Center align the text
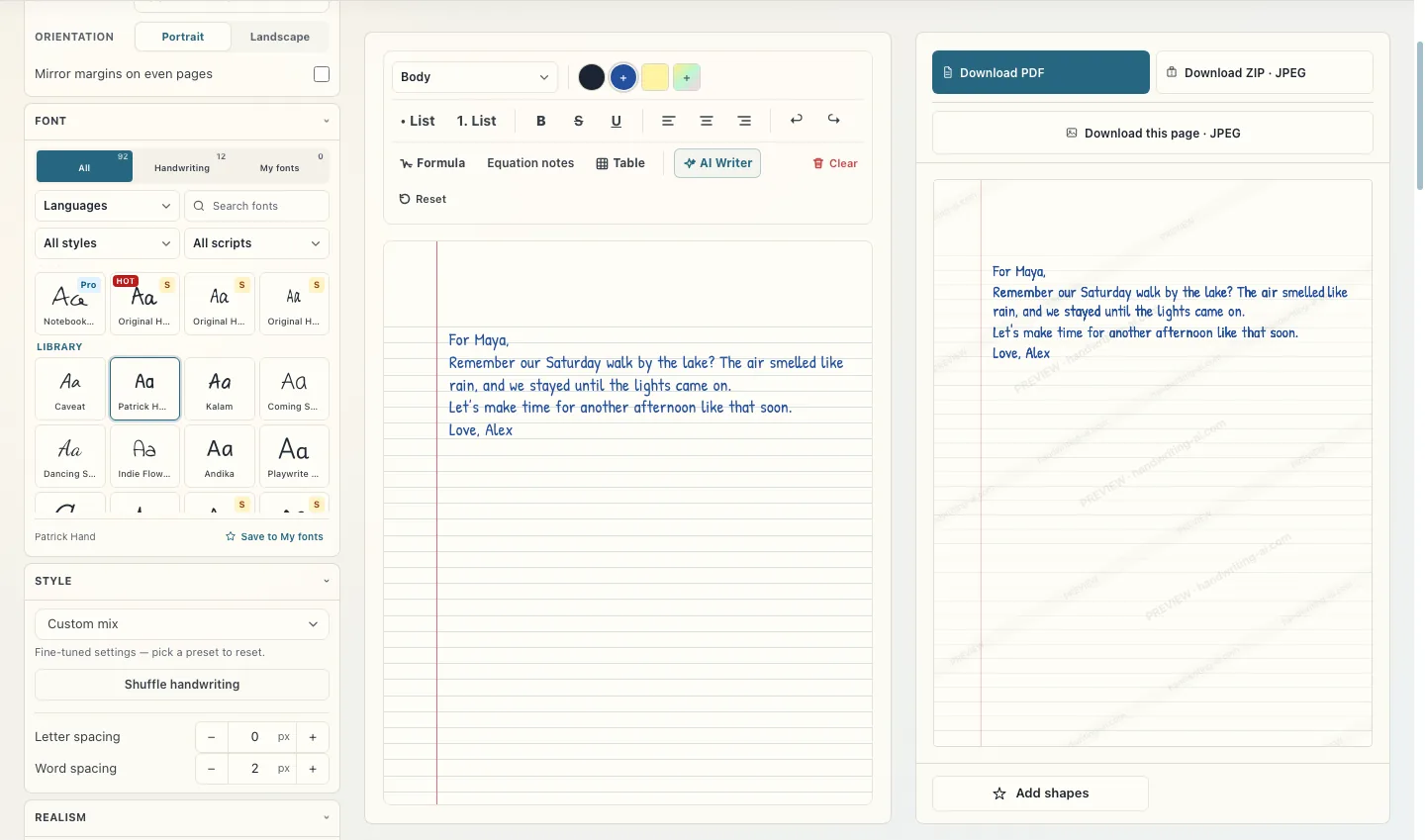The width and height of the screenshot is (1425, 840). point(707,121)
